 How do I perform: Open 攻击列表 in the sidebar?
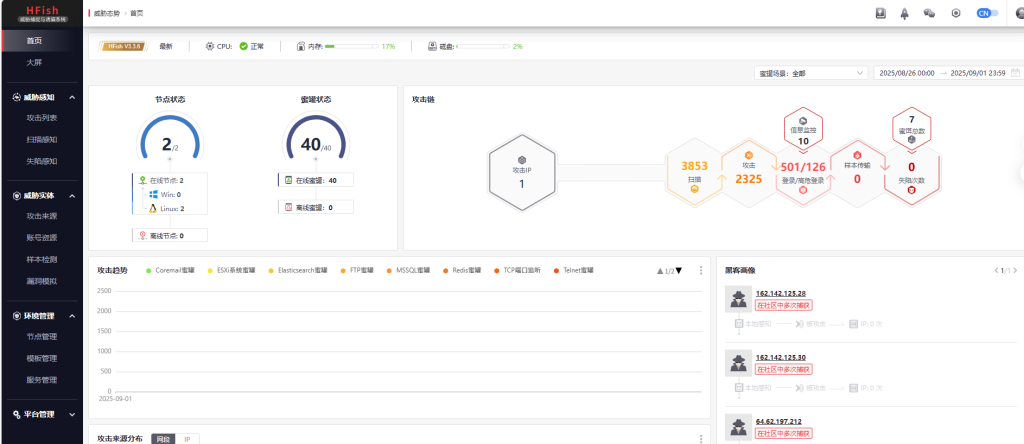(42, 118)
